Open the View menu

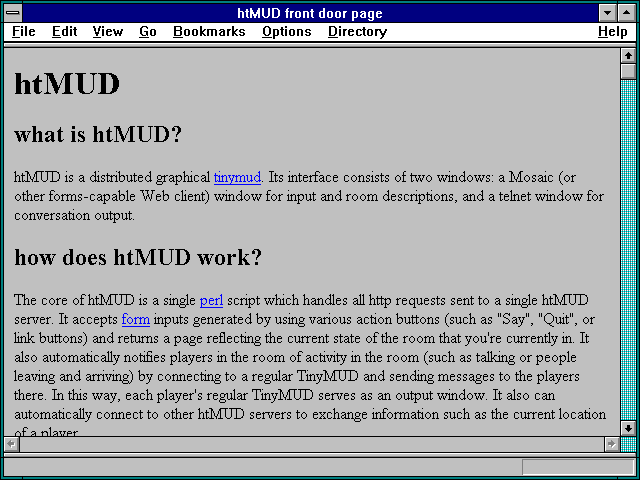107,31
